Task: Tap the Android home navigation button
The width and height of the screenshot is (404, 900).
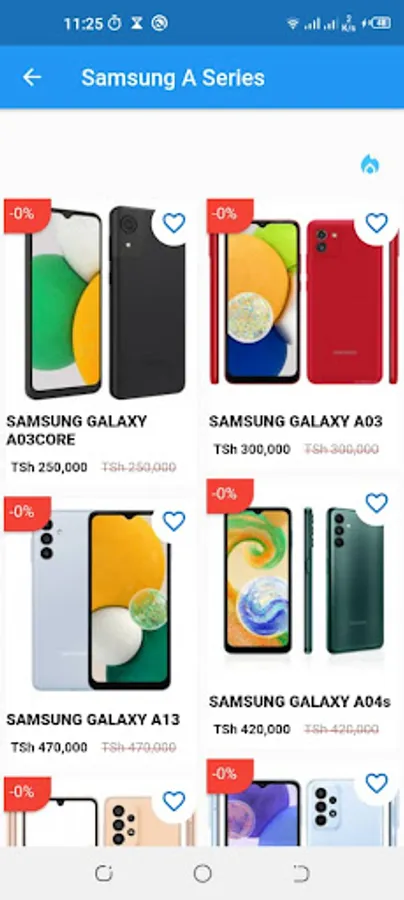Action: (x=202, y=874)
